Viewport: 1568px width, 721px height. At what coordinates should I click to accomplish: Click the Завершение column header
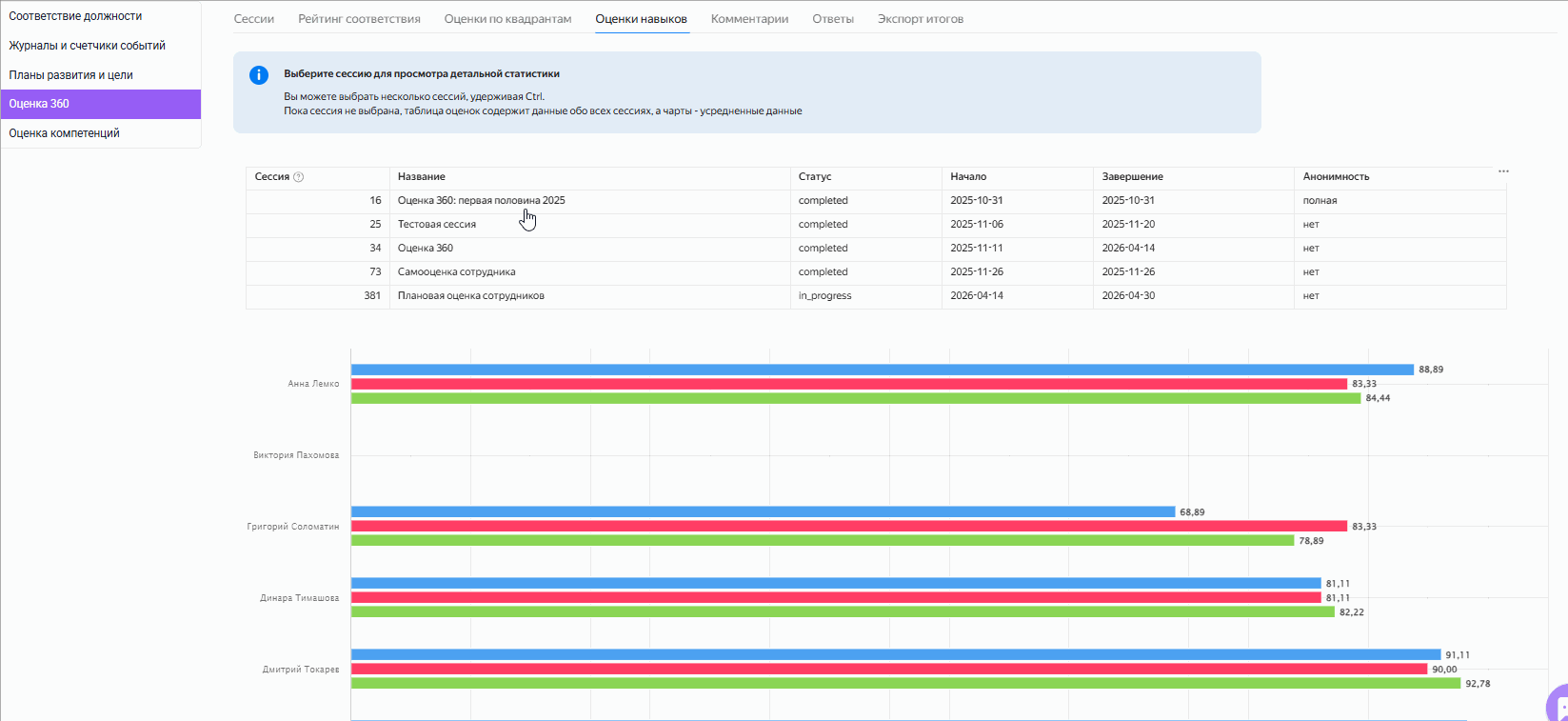tap(1132, 177)
